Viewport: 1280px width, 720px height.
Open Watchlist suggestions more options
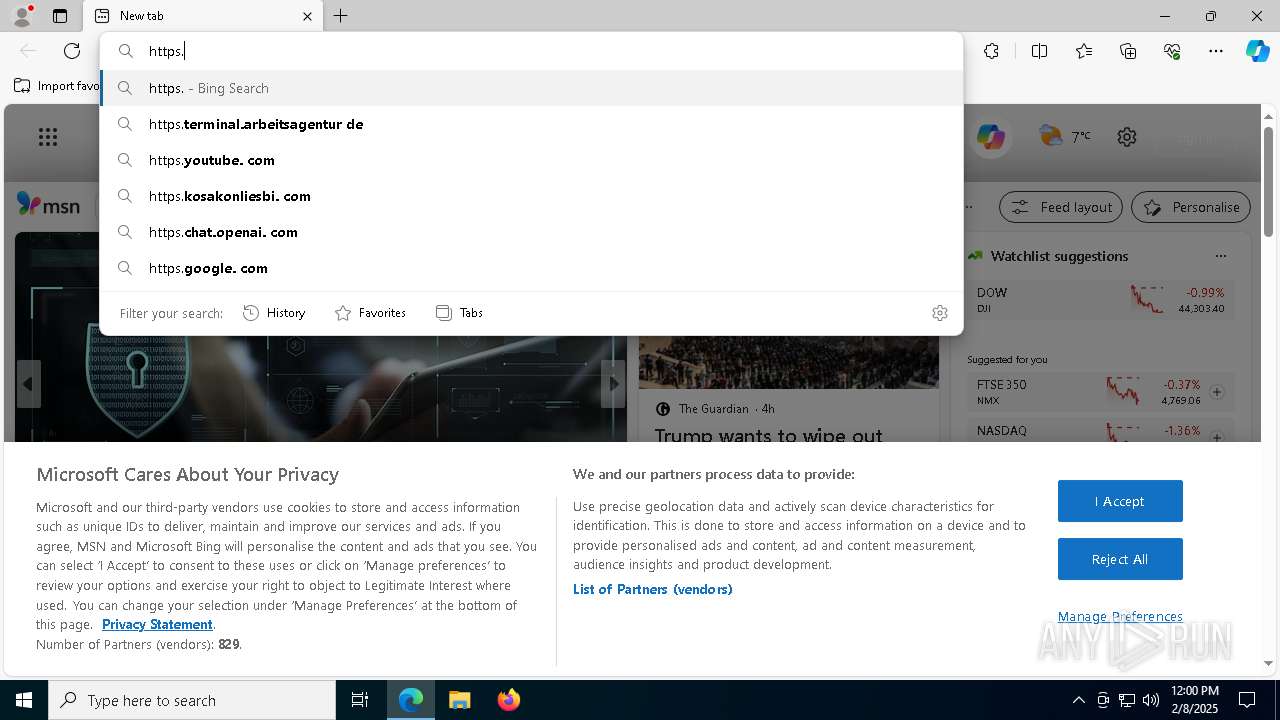[1220, 256]
